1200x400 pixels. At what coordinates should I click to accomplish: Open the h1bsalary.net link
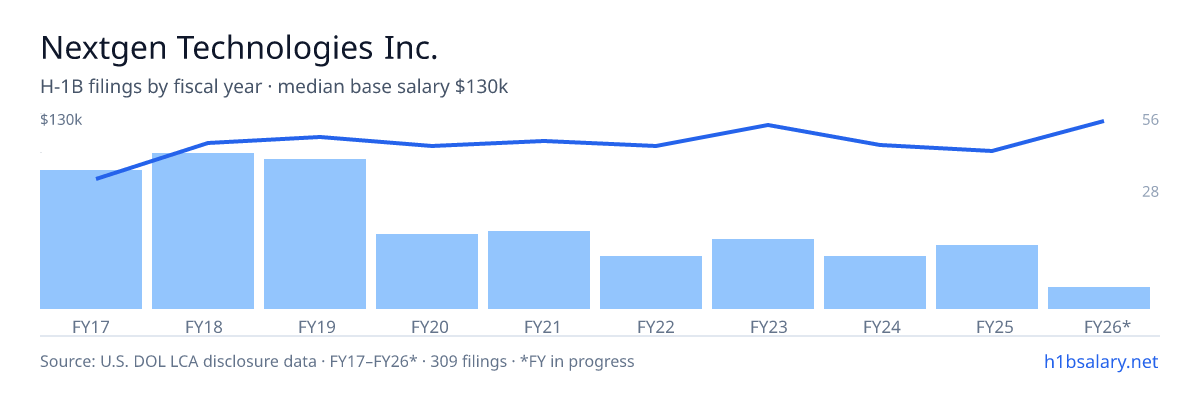click(1100, 361)
